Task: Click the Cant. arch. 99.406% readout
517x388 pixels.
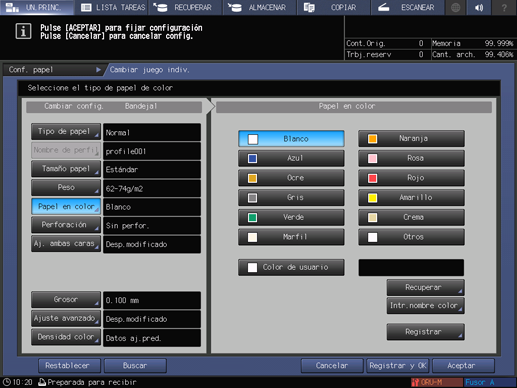Action: (x=473, y=54)
